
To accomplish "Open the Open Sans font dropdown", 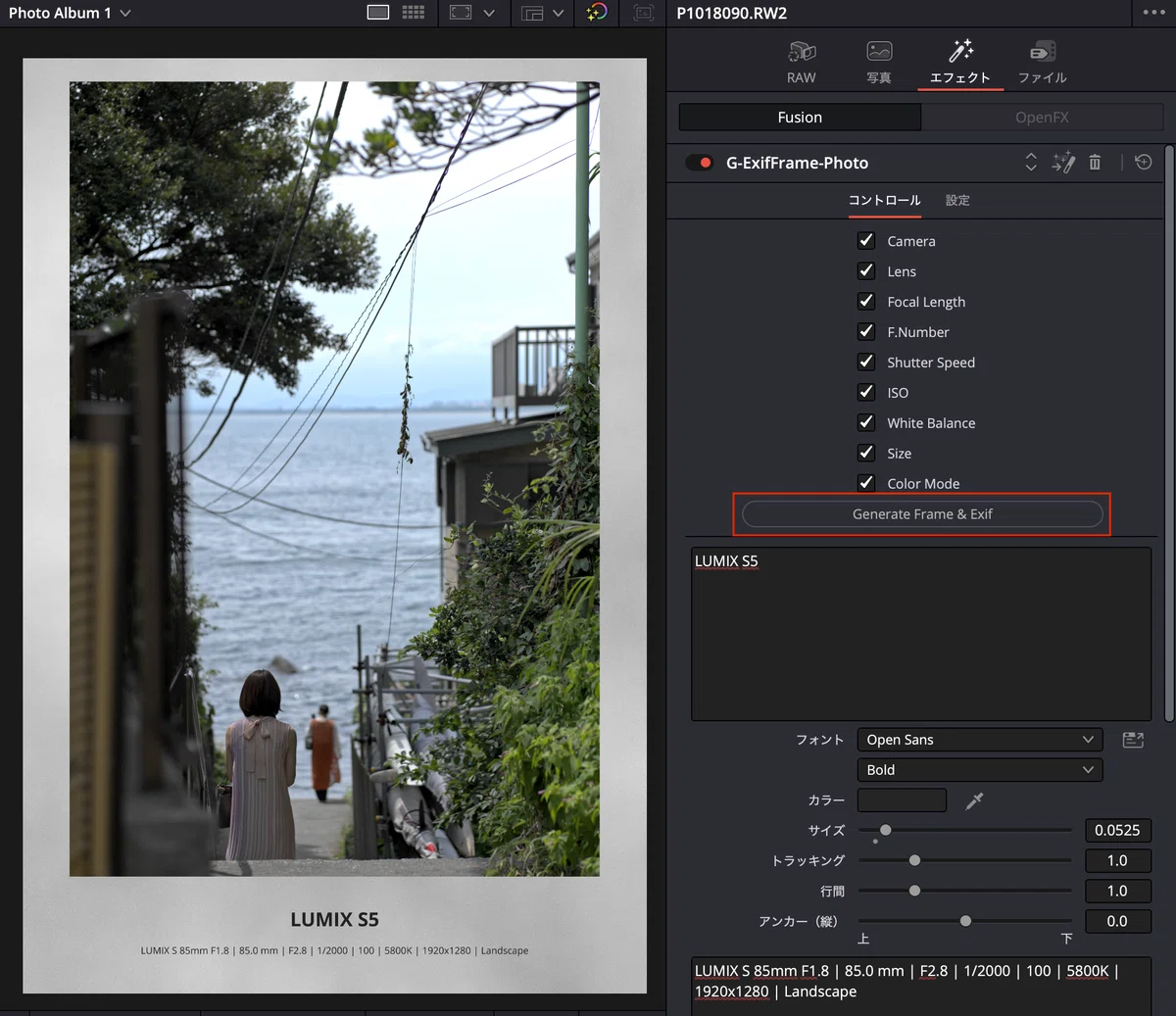I will tap(980, 740).
